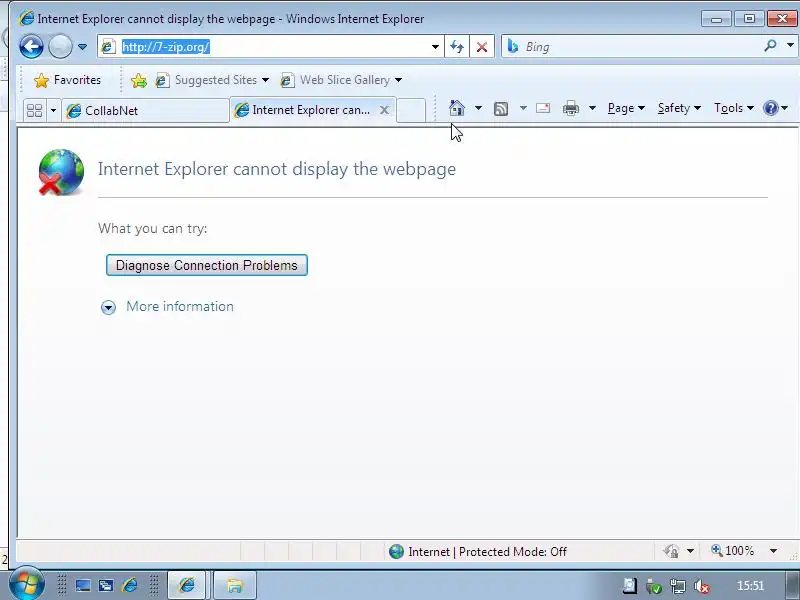Click the Quick Tabs grid icon
This screenshot has width=800, height=600.
click(35, 110)
